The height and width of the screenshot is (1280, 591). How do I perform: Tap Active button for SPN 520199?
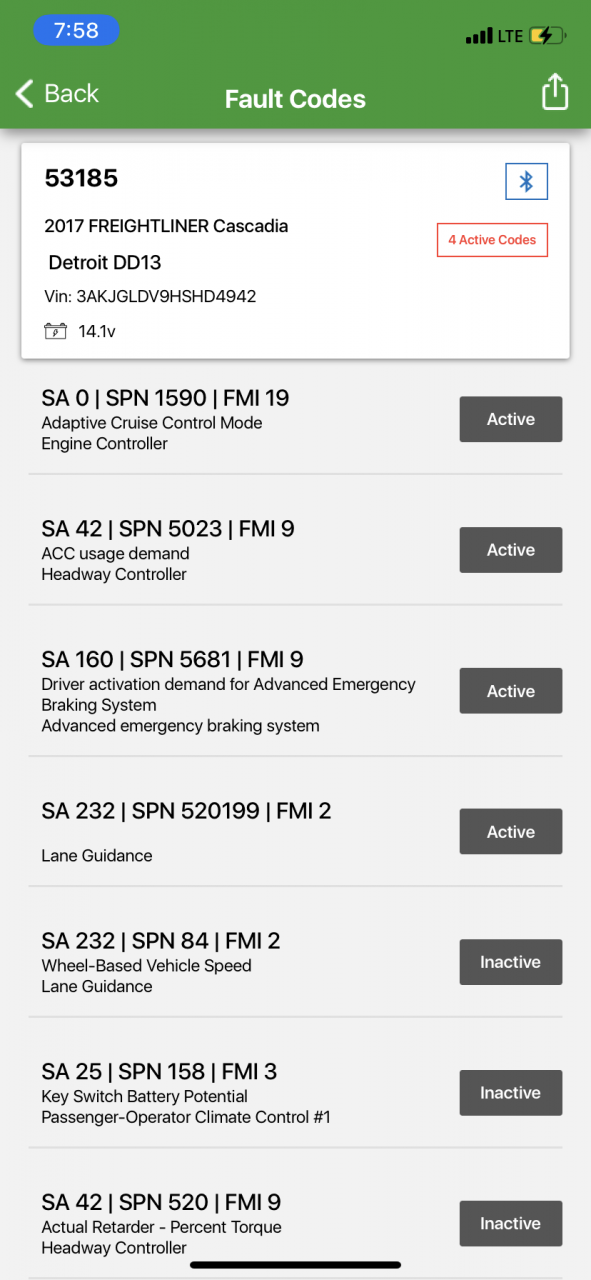coord(511,832)
